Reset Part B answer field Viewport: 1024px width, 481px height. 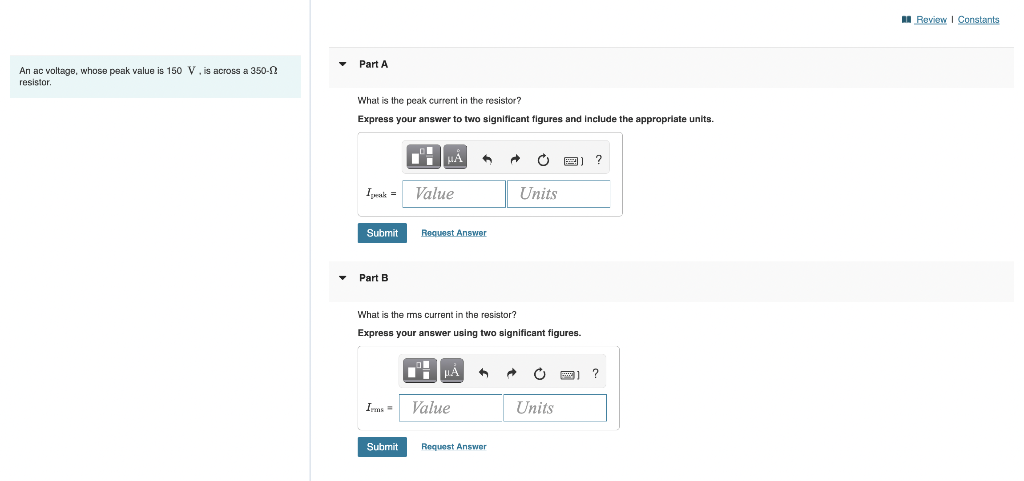[539, 373]
